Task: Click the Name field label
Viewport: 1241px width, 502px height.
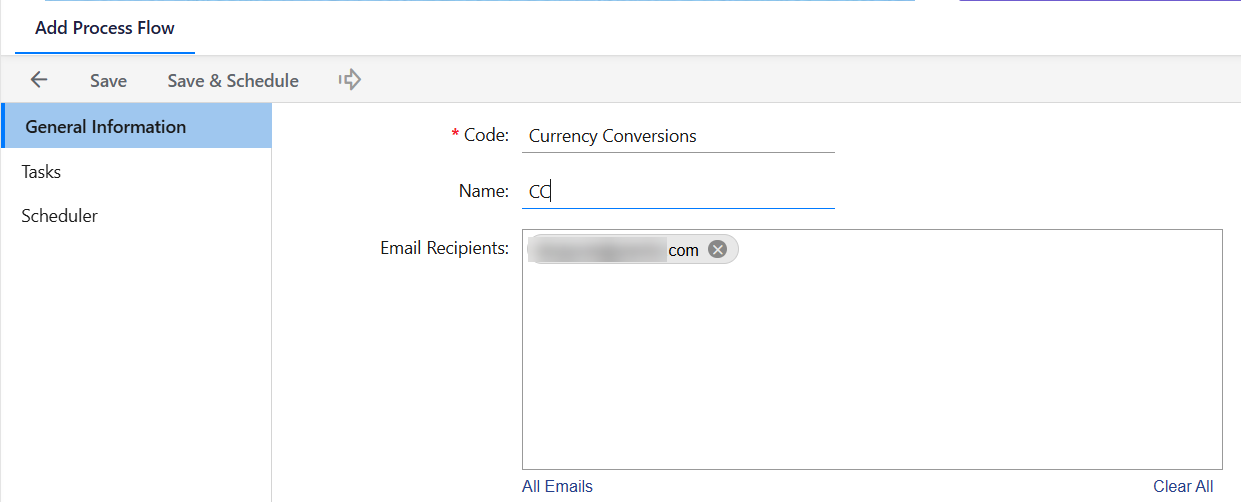Action: pos(483,191)
